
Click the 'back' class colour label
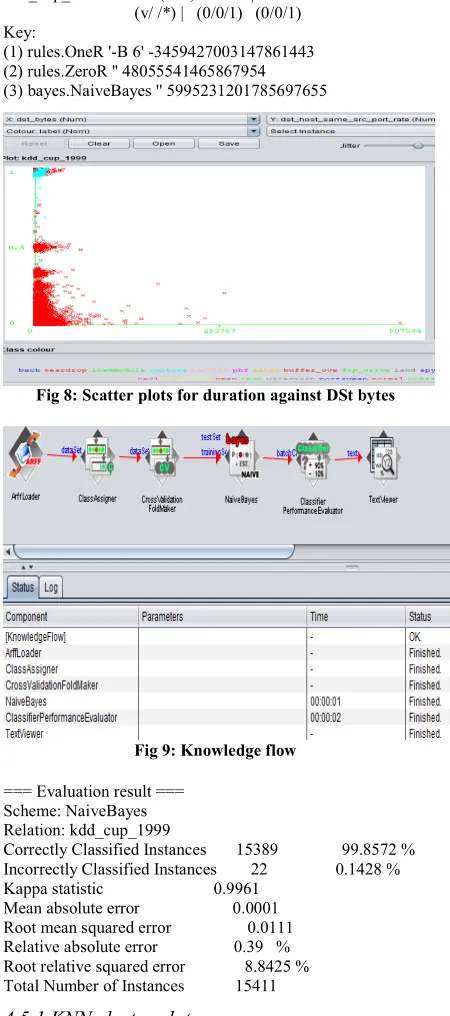(31, 370)
